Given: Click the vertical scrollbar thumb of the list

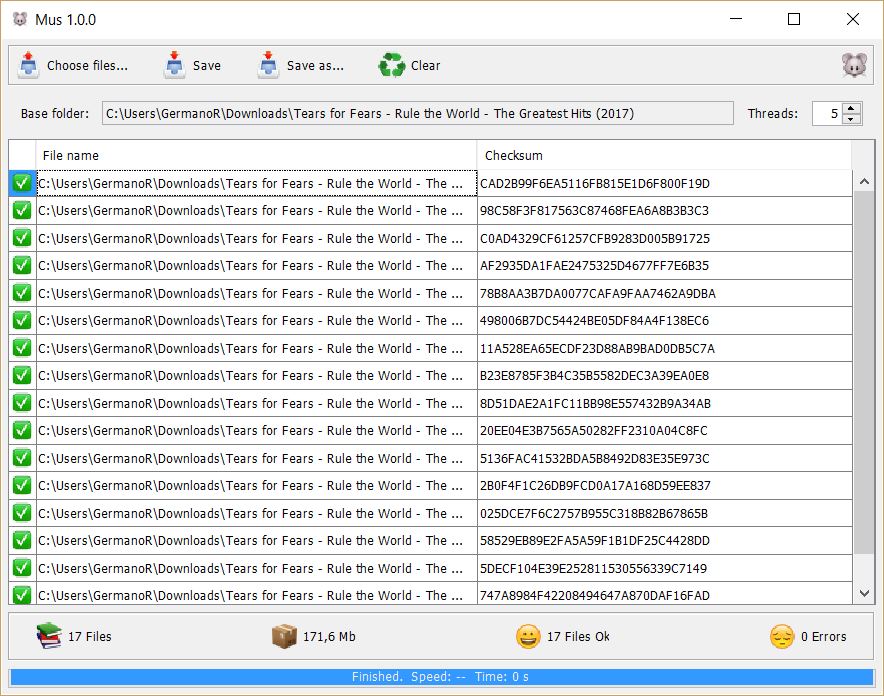Looking at the screenshot, I should click(x=864, y=373).
